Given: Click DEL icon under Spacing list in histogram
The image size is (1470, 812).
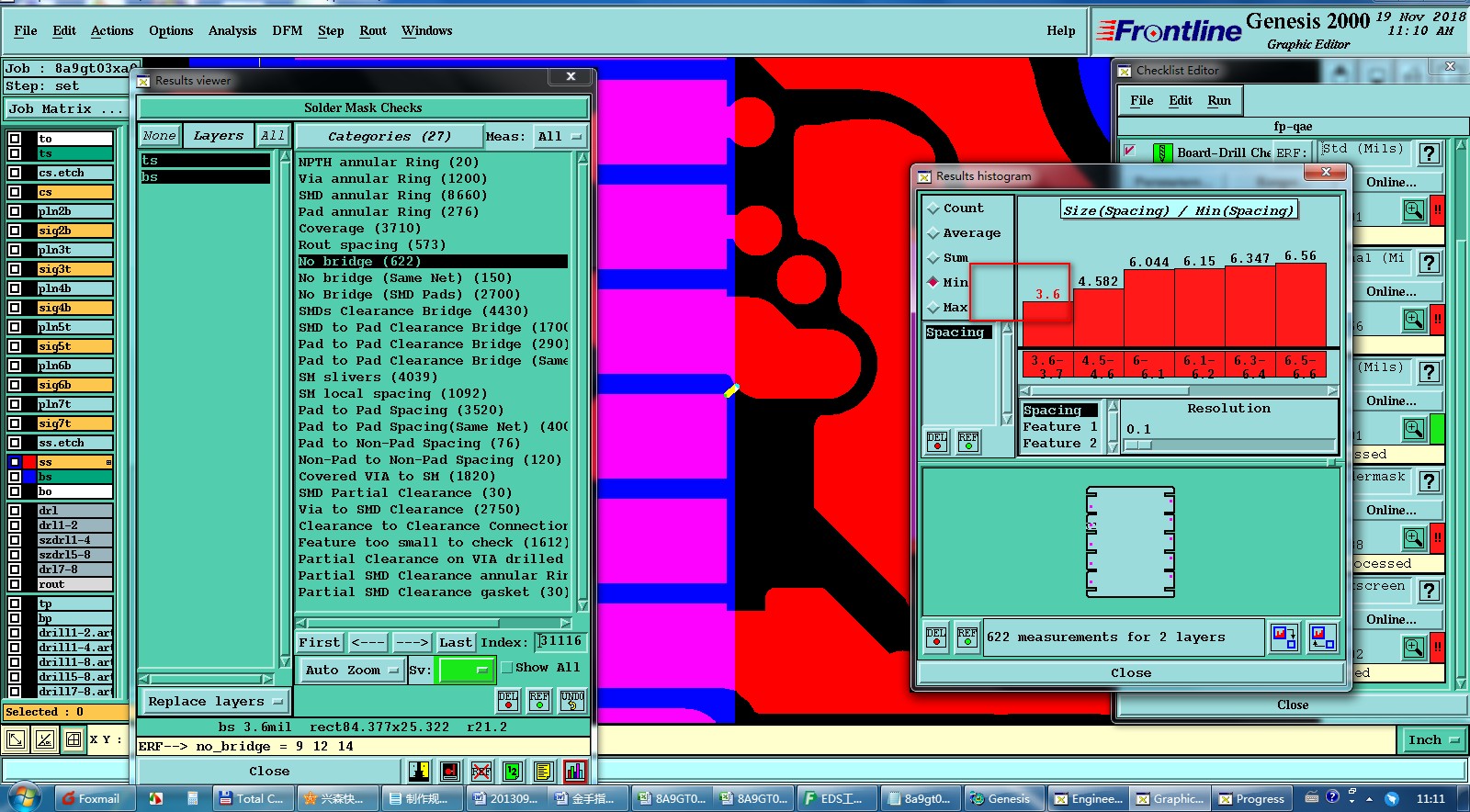Looking at the screenshot, I should pyautogui.click(x=937, y=442).
